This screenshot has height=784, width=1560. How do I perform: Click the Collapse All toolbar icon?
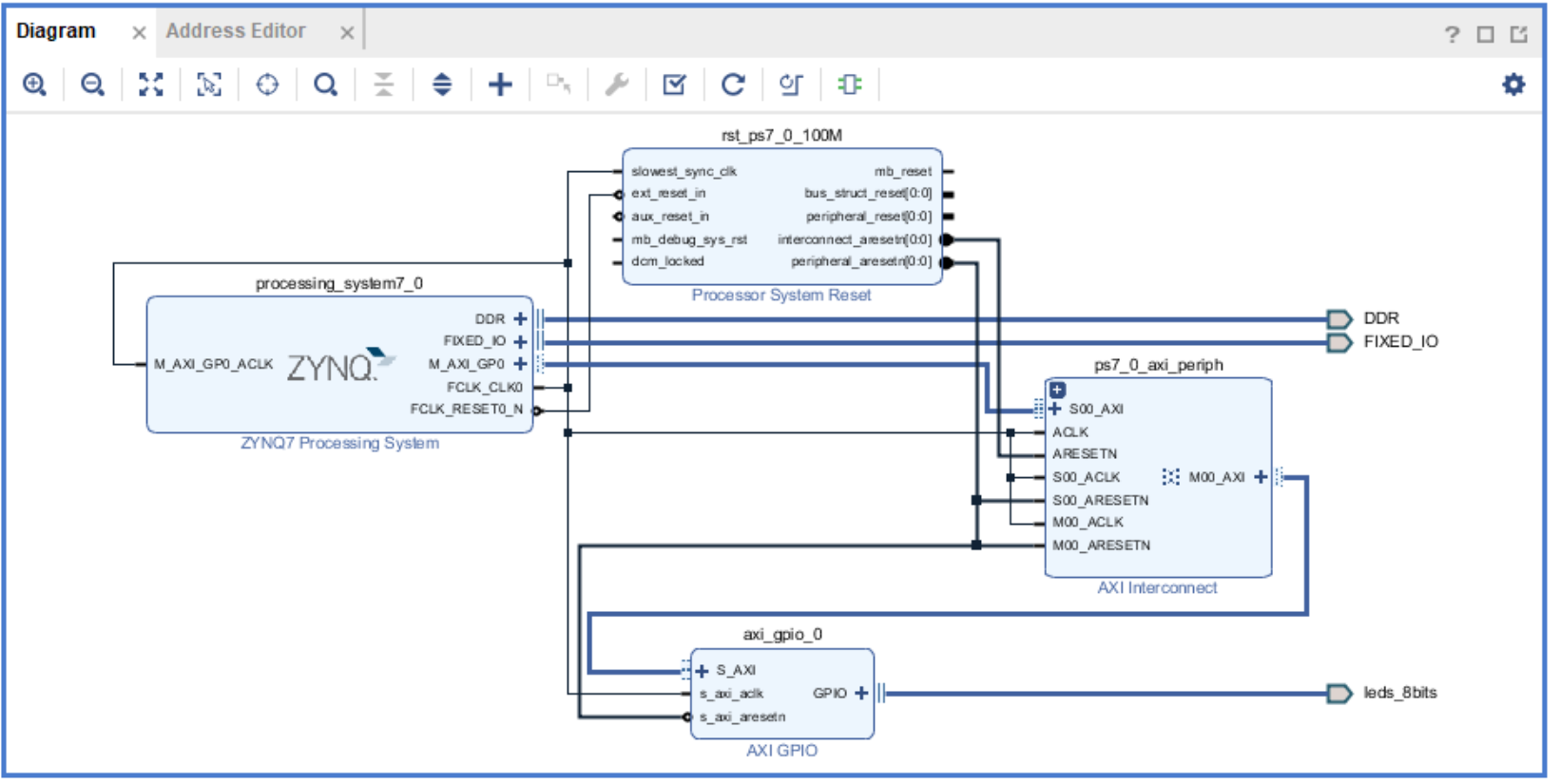click(x=384, y=85)
